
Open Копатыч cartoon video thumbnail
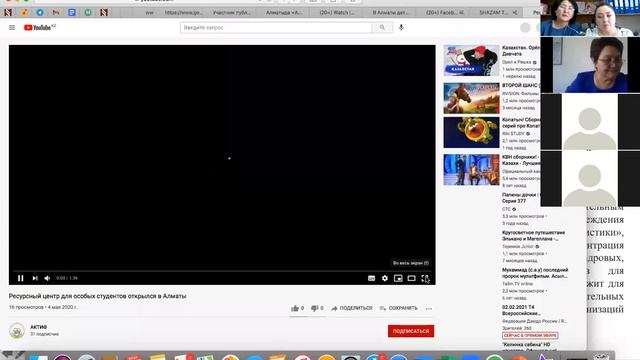[x=471, y=132]
